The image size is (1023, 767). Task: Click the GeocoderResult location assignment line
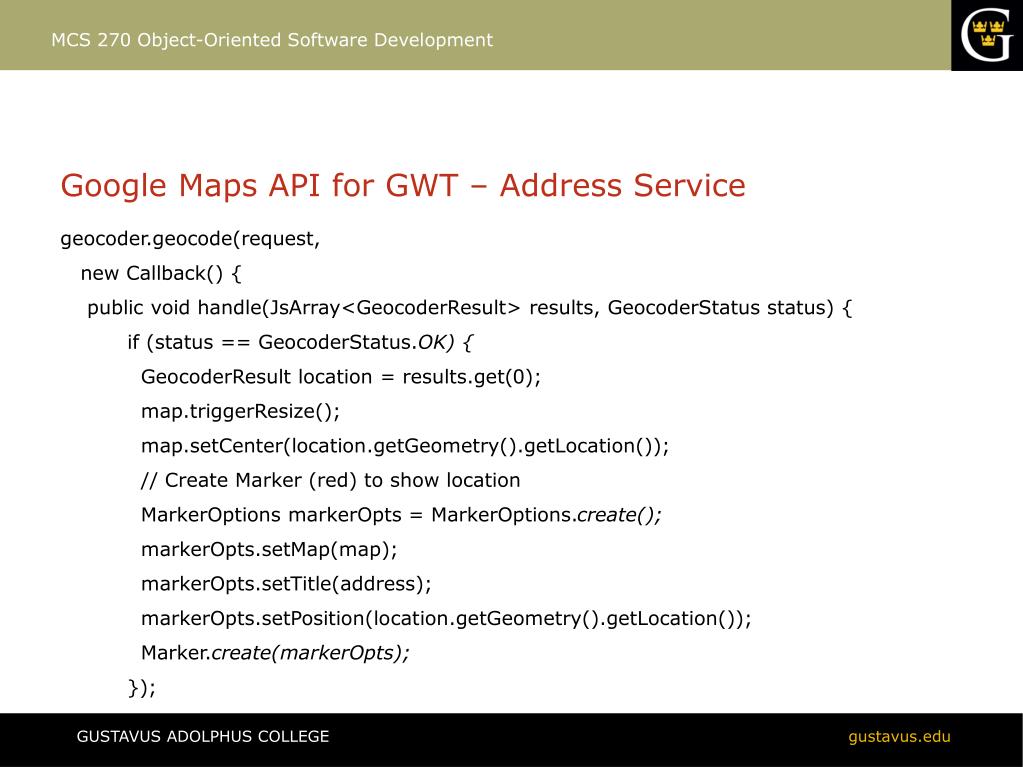pos(341,377)
